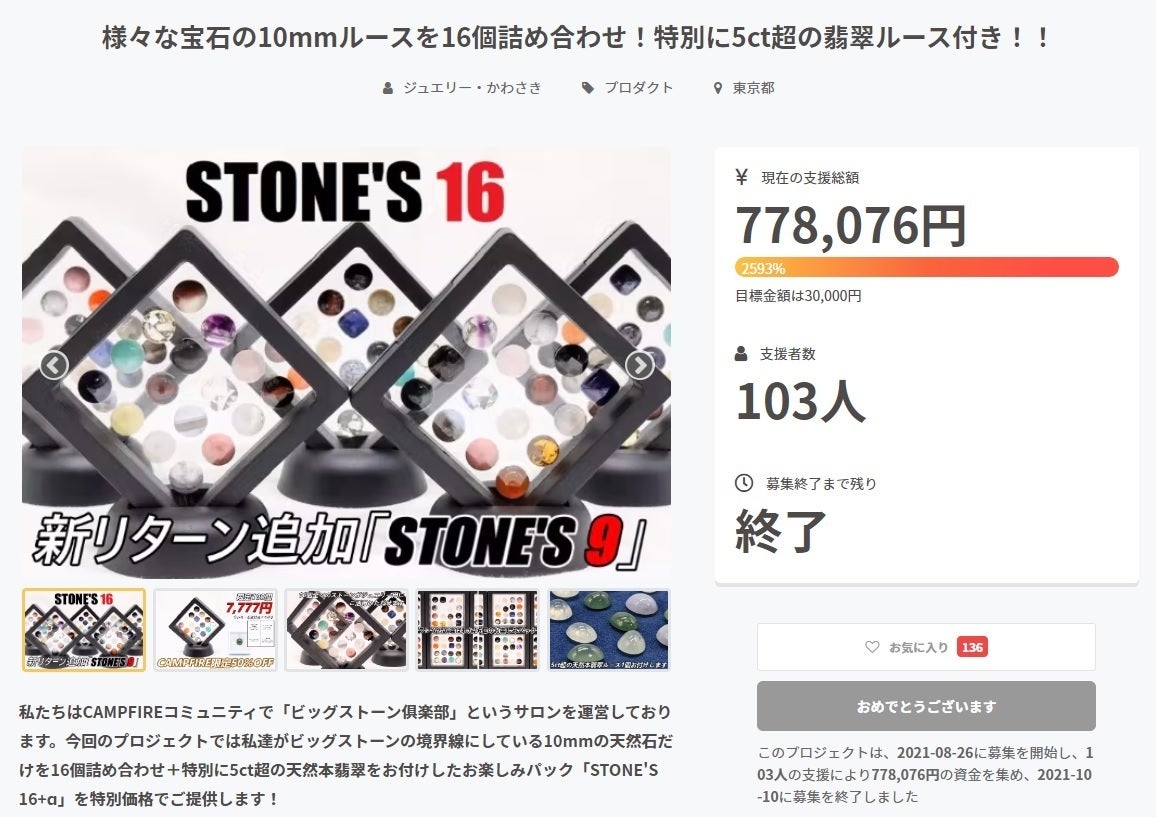Click the location pin icon beside 東京都
The height and width of the screenshot is (817, 1156).
click(717, 88)
